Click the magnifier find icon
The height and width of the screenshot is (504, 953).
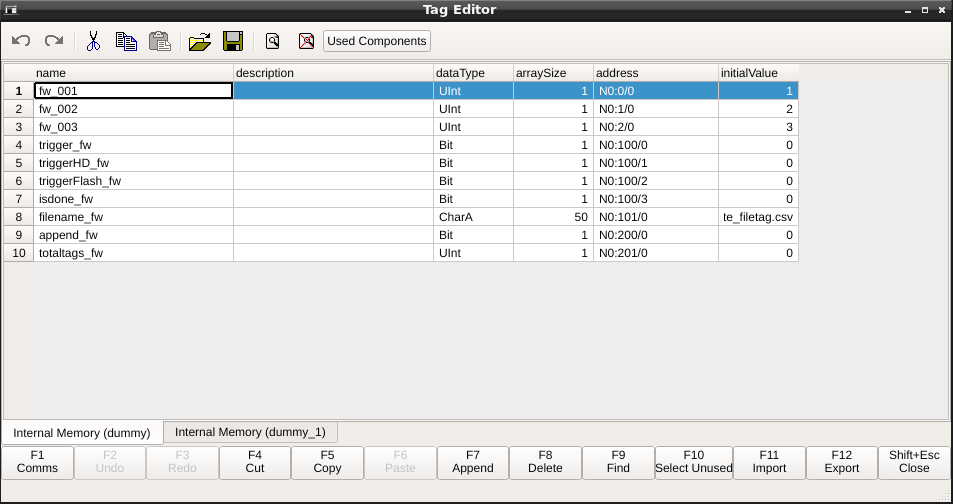coord(272,41)
